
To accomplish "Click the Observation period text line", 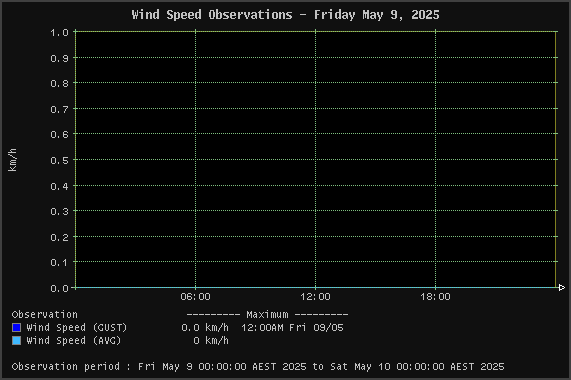I will pyautogui.click(x=258, y=367).
